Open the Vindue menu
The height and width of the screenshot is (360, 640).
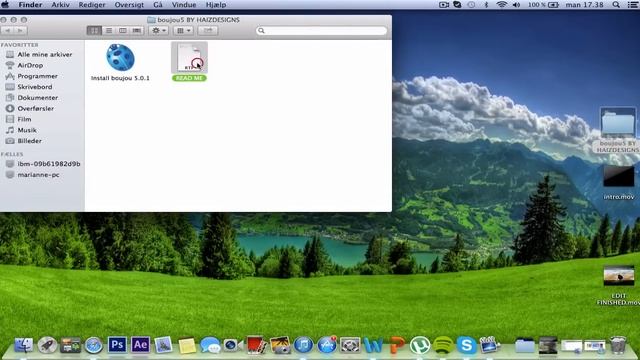click(184, 4)
